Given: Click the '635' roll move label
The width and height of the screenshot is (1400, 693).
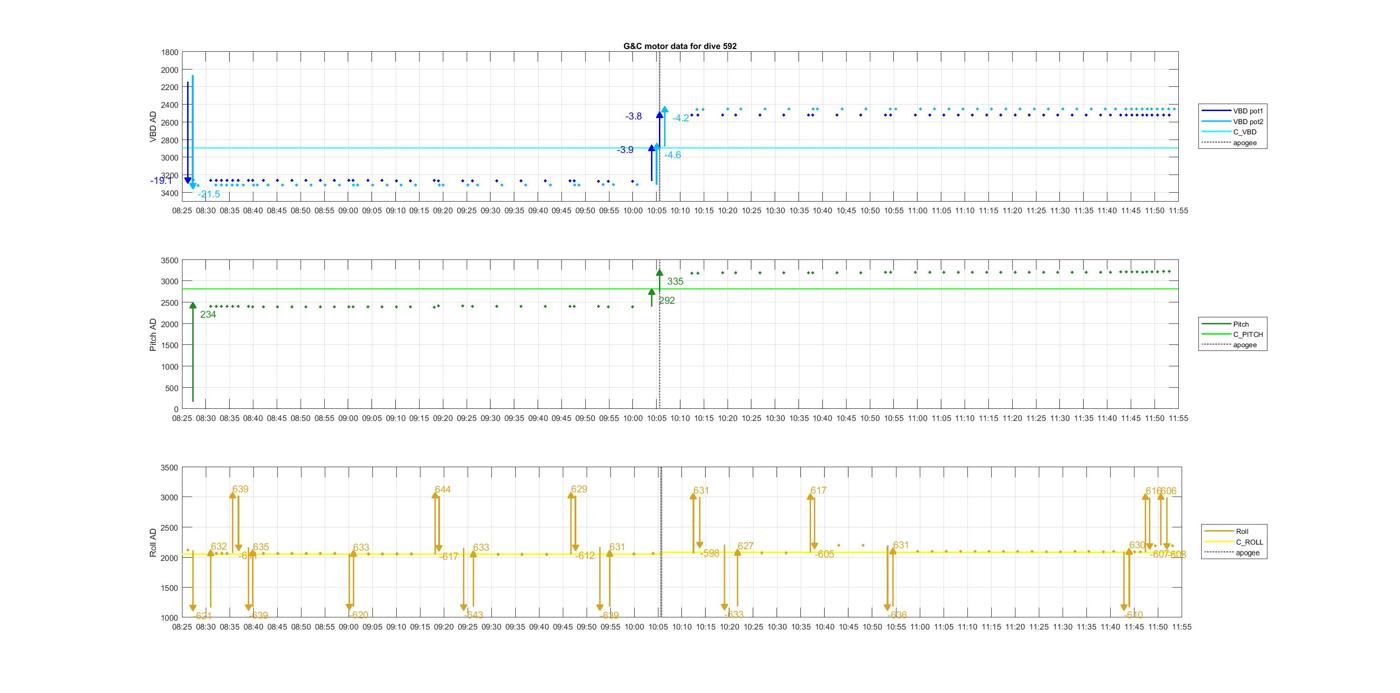Looking at the screenshot, I should [x=261, y=547].
